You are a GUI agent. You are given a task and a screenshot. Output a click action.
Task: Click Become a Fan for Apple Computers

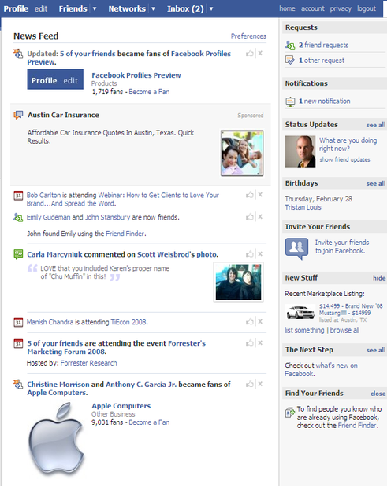click(149, 423)
